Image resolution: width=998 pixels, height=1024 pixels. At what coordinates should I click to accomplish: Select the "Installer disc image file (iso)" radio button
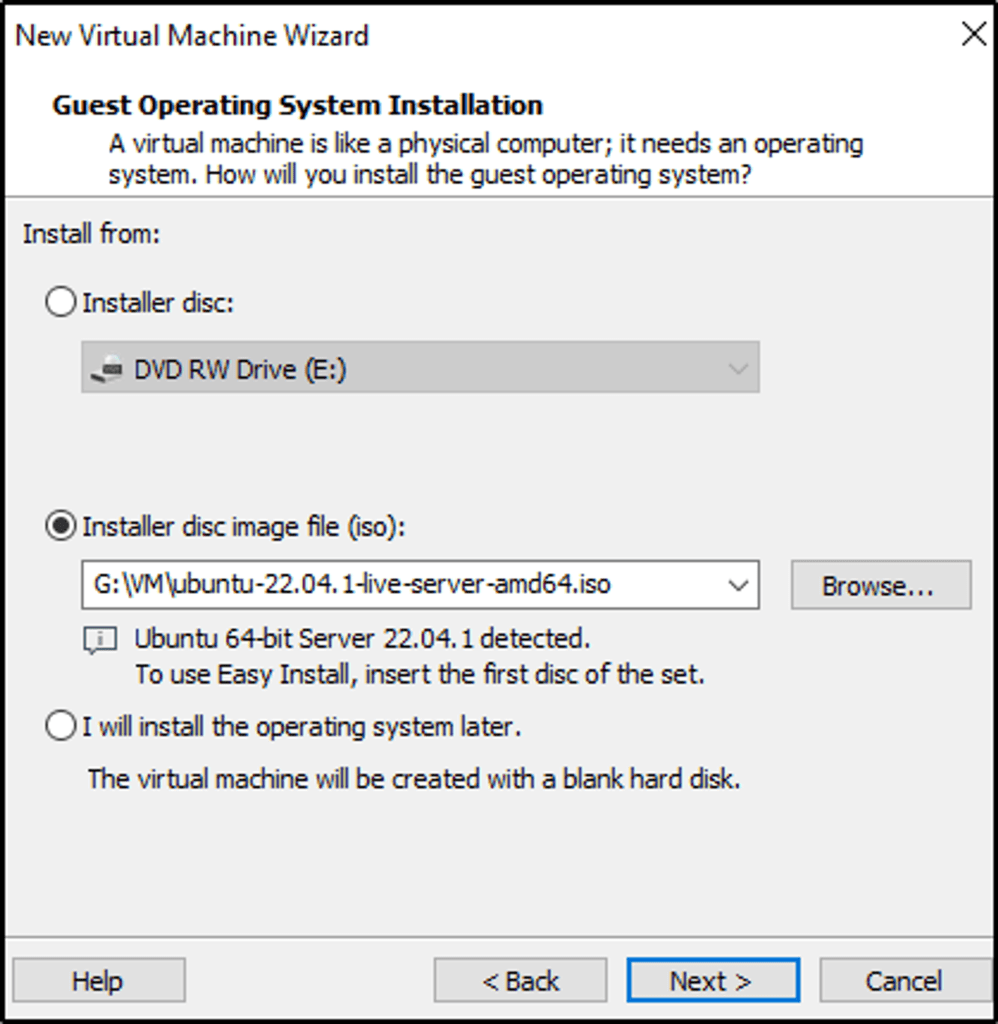coord(61,527)
